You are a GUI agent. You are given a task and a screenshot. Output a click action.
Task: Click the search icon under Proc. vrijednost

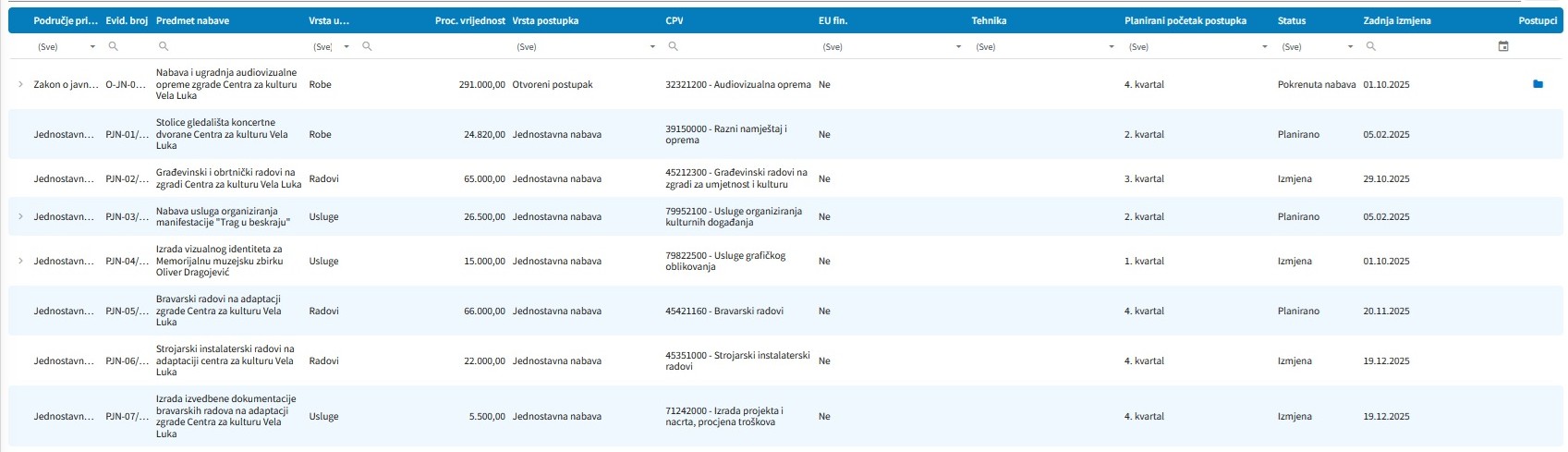pos(367,46)
